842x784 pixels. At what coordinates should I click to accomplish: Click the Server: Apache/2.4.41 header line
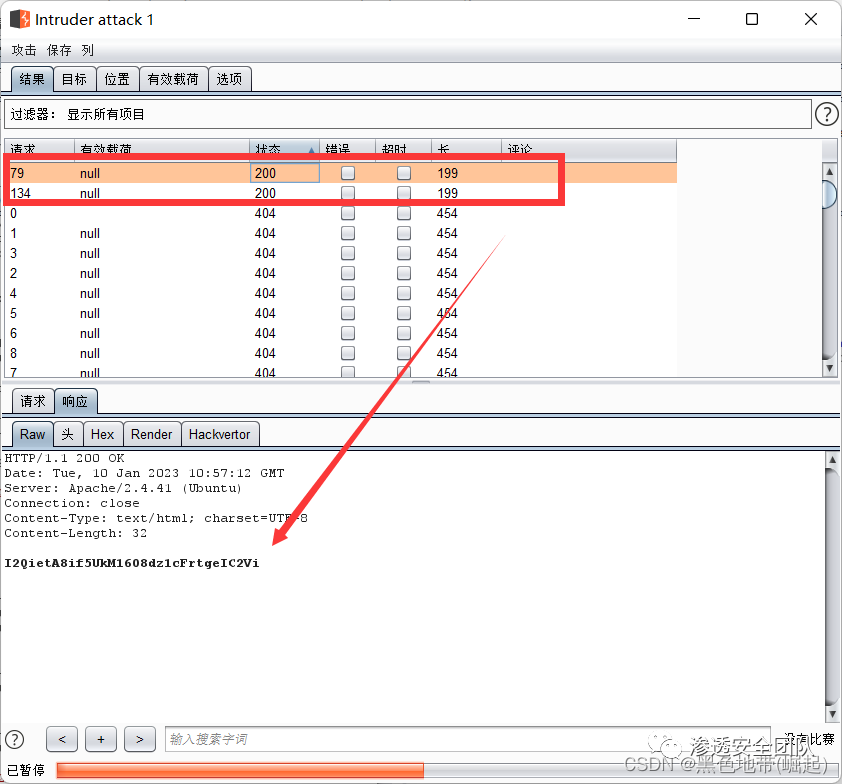point(124,488)
